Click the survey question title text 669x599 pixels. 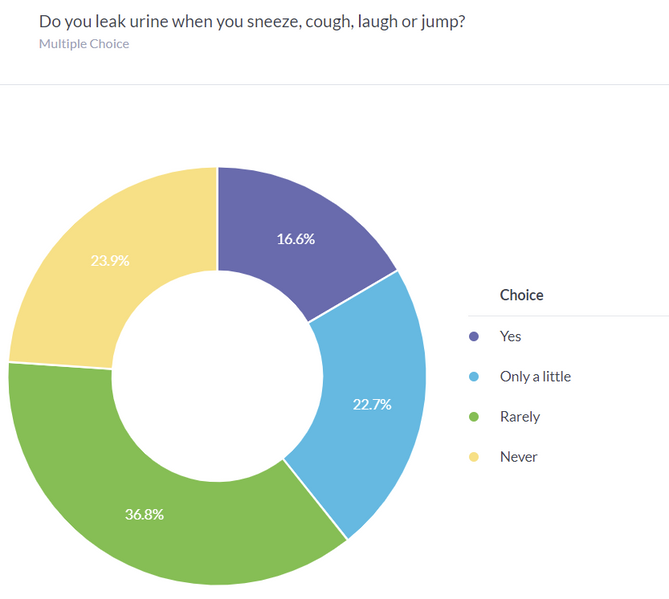tap(251, 21)
